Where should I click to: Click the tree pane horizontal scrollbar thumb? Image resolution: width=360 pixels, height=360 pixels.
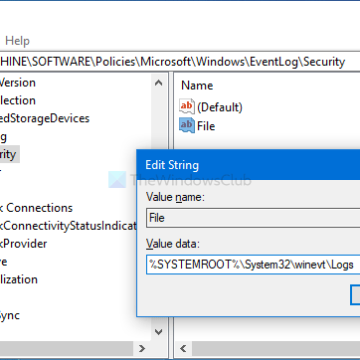pos(66,349)
